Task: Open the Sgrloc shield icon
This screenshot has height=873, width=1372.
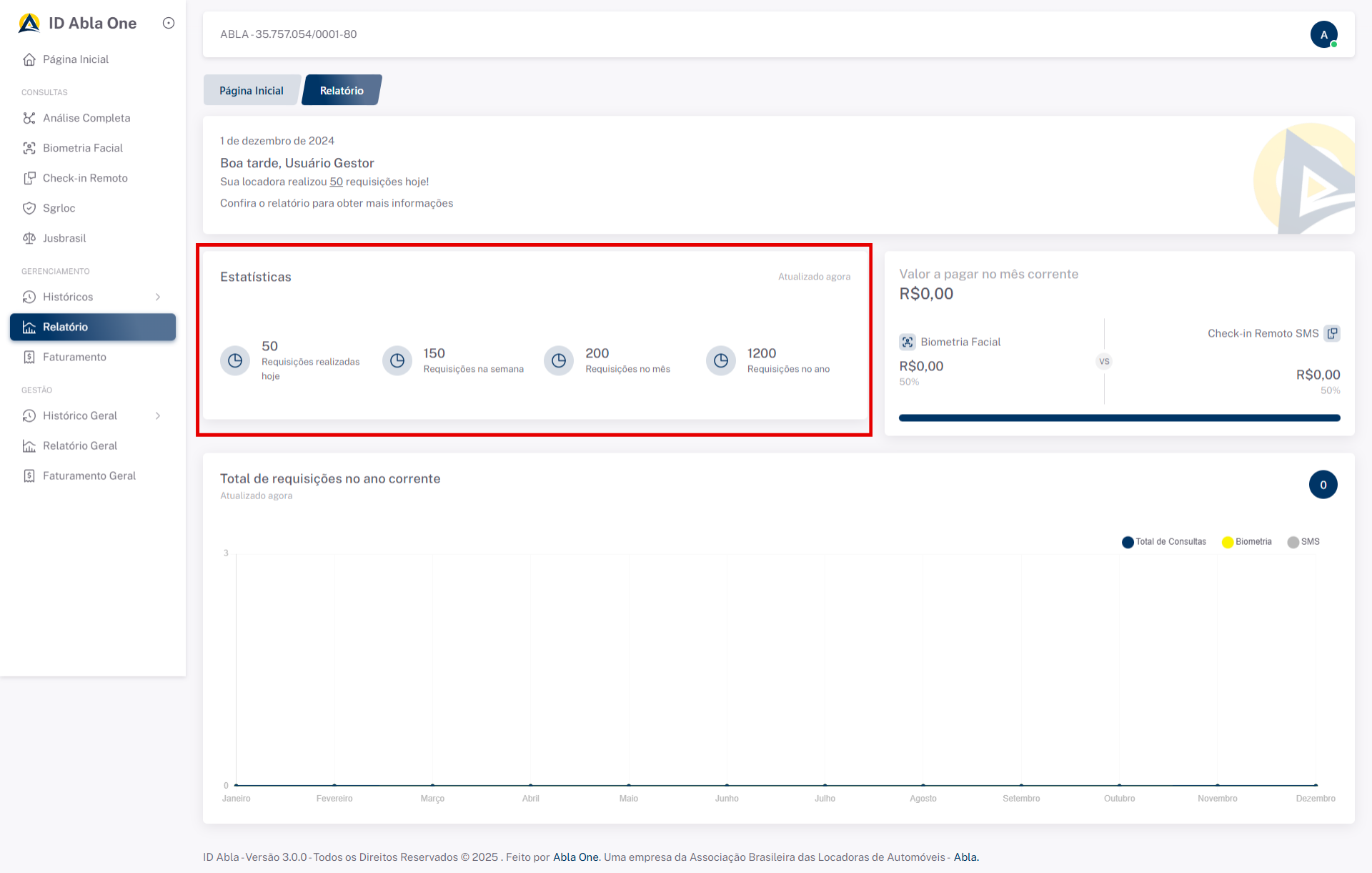Action: pos(29,208)
